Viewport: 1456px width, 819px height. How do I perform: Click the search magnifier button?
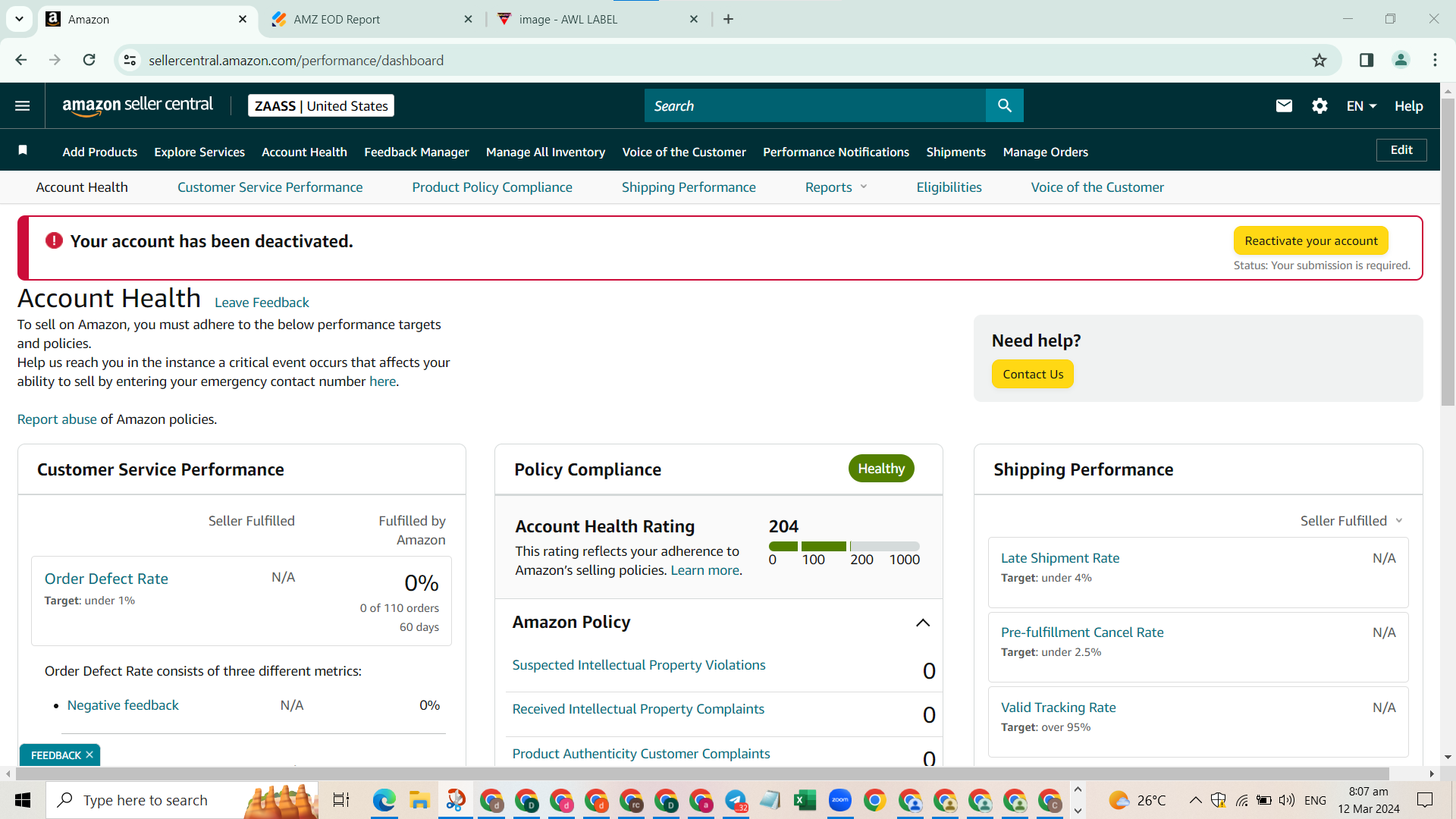[1004, 105]
